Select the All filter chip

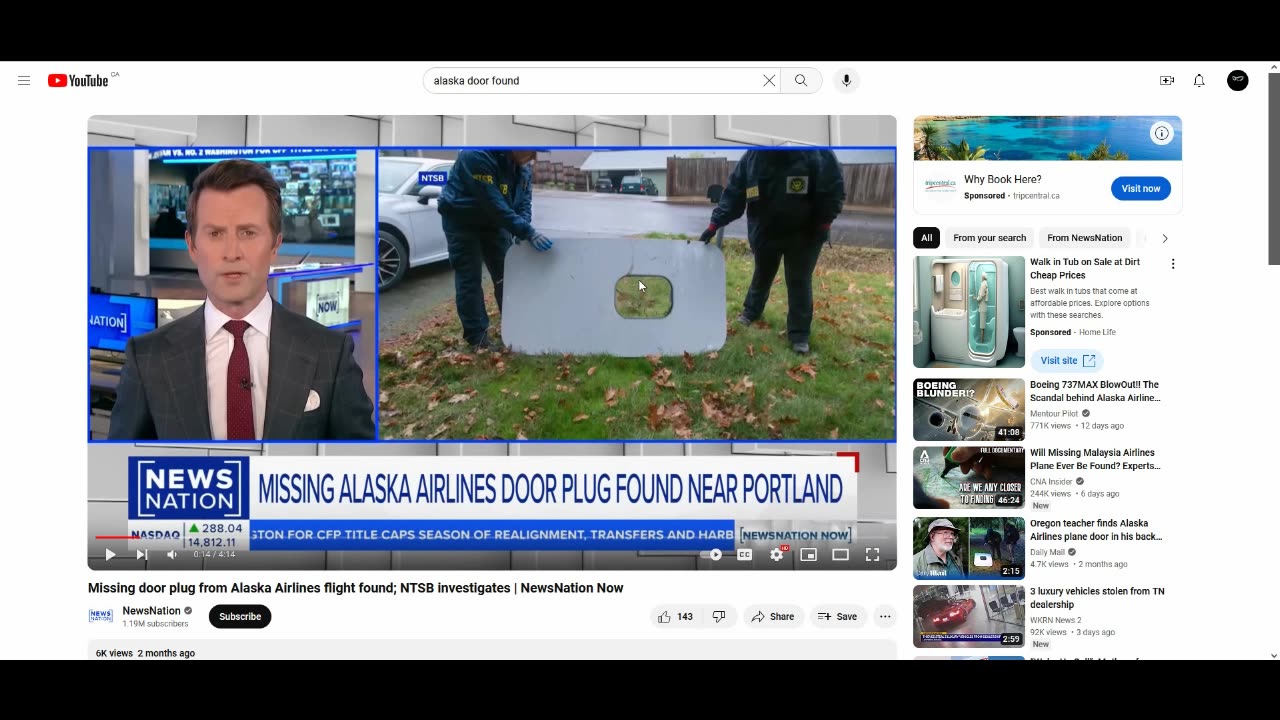926,238
